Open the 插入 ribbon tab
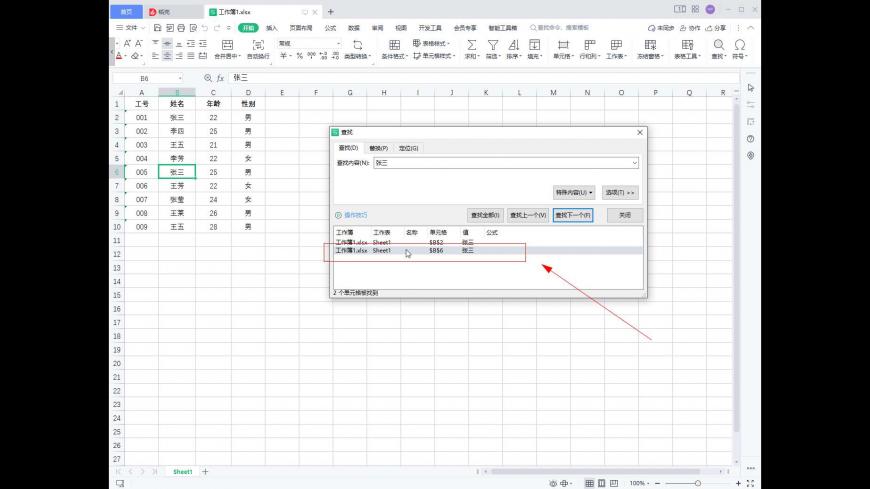 [x=272, y=28]
